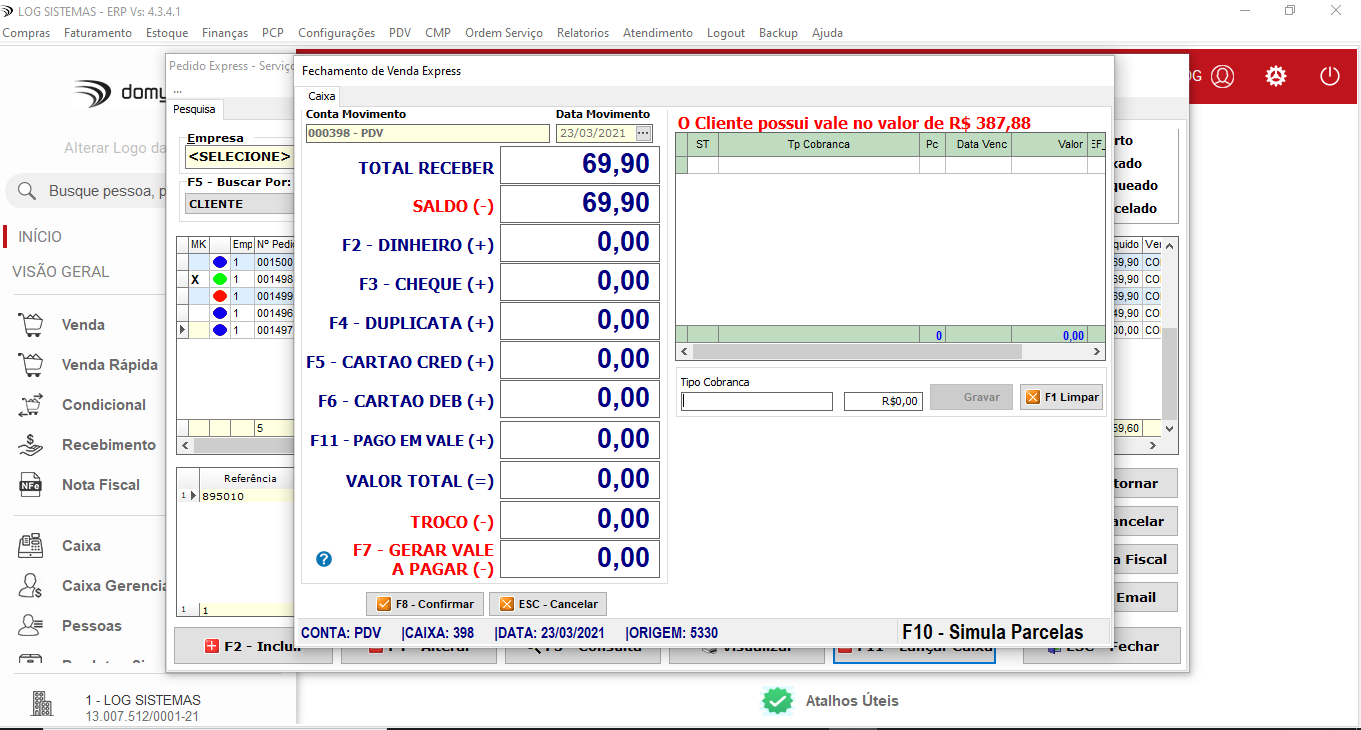Click reference 895010 in the list
Image resolution: width=1361 pixels, height=730 pixels.
pos(222,496)
